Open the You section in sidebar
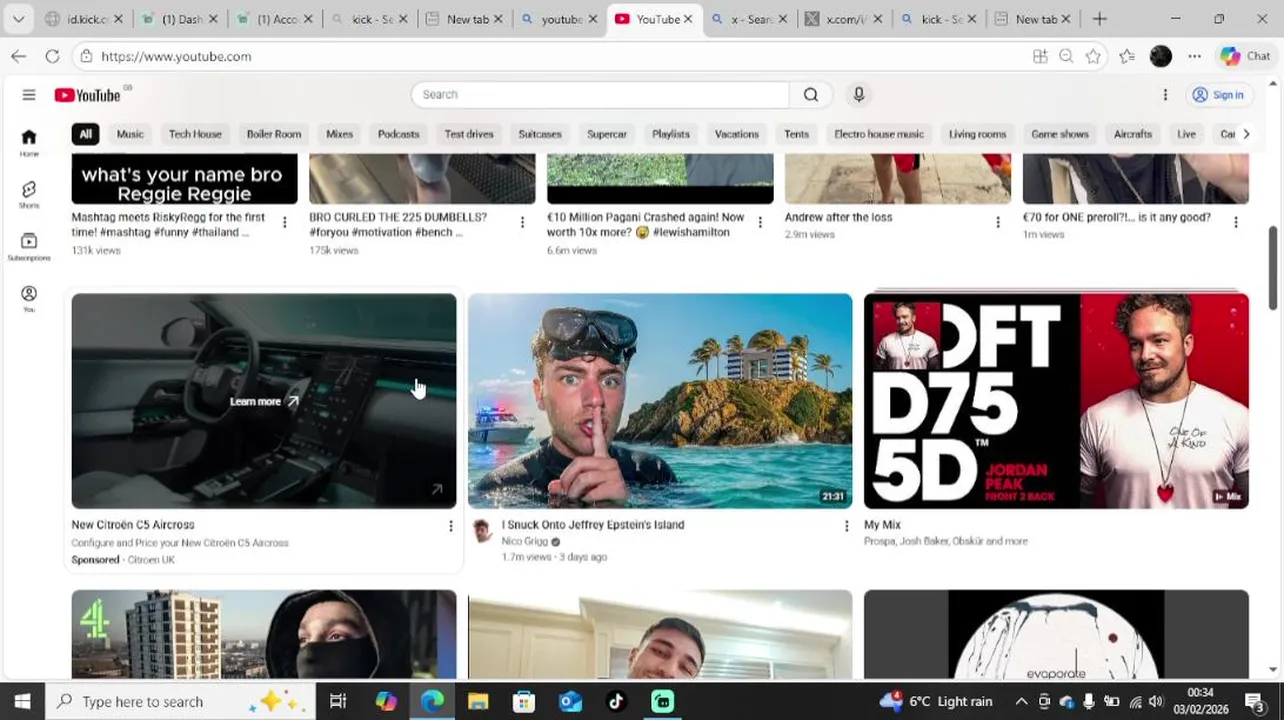Screen dimensions: 1284x720 (29, 298)
